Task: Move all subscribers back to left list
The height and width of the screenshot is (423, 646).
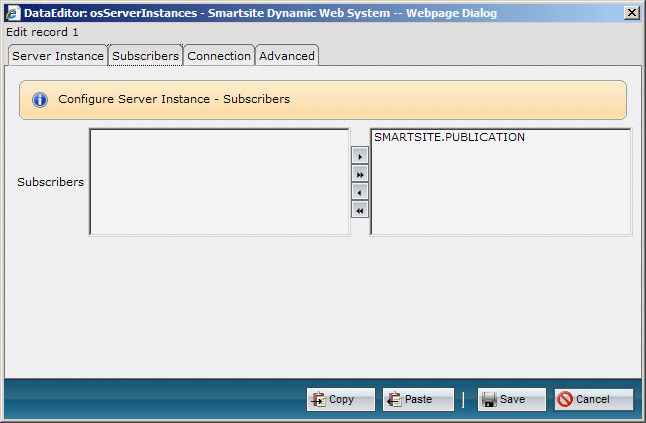Action: (x=360, y=211)
